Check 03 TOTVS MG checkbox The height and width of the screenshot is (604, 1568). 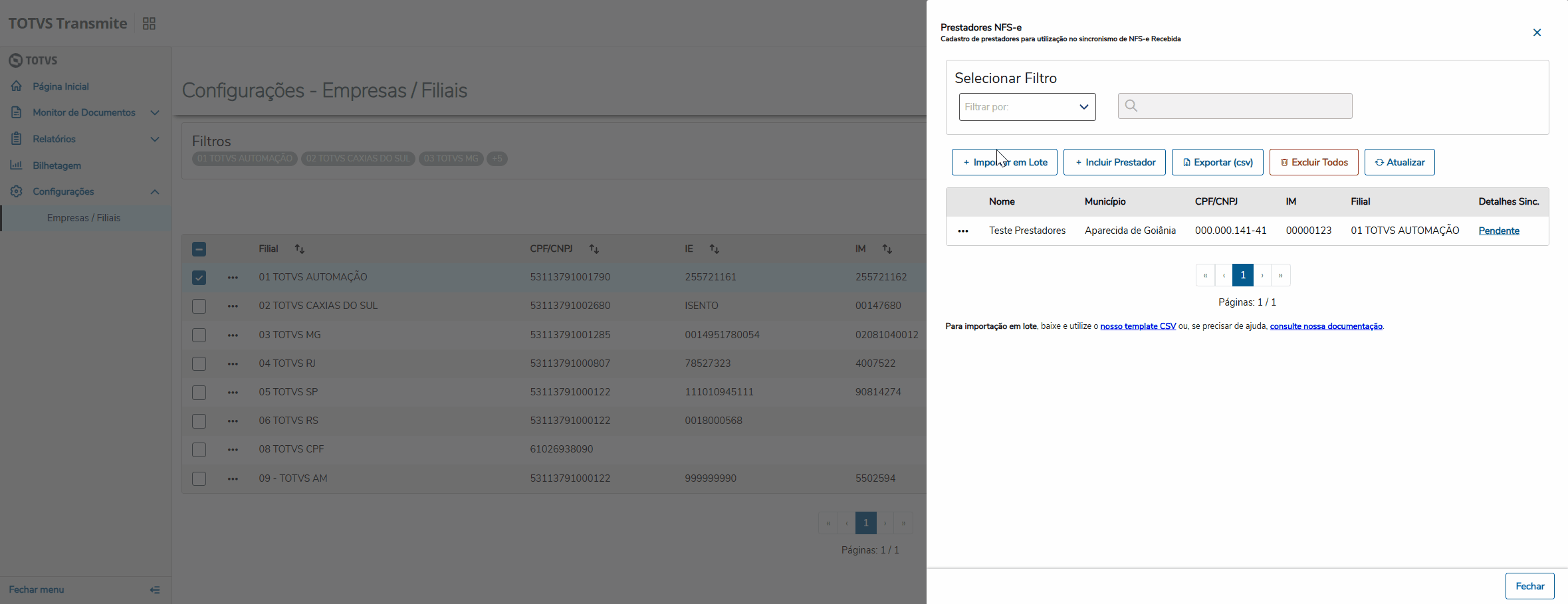(x=199, y=335)
